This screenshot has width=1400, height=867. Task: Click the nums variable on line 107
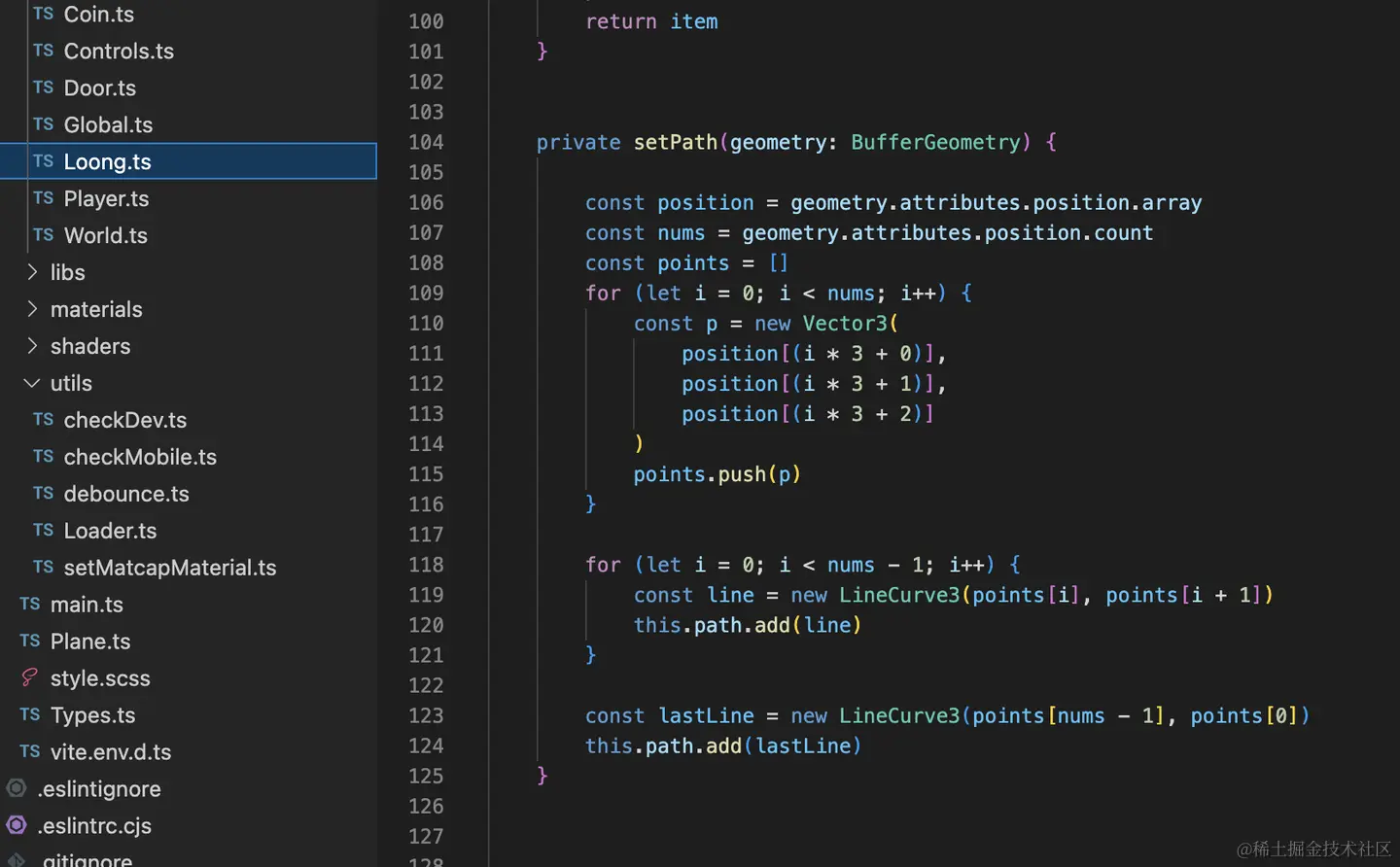point(681,233)
